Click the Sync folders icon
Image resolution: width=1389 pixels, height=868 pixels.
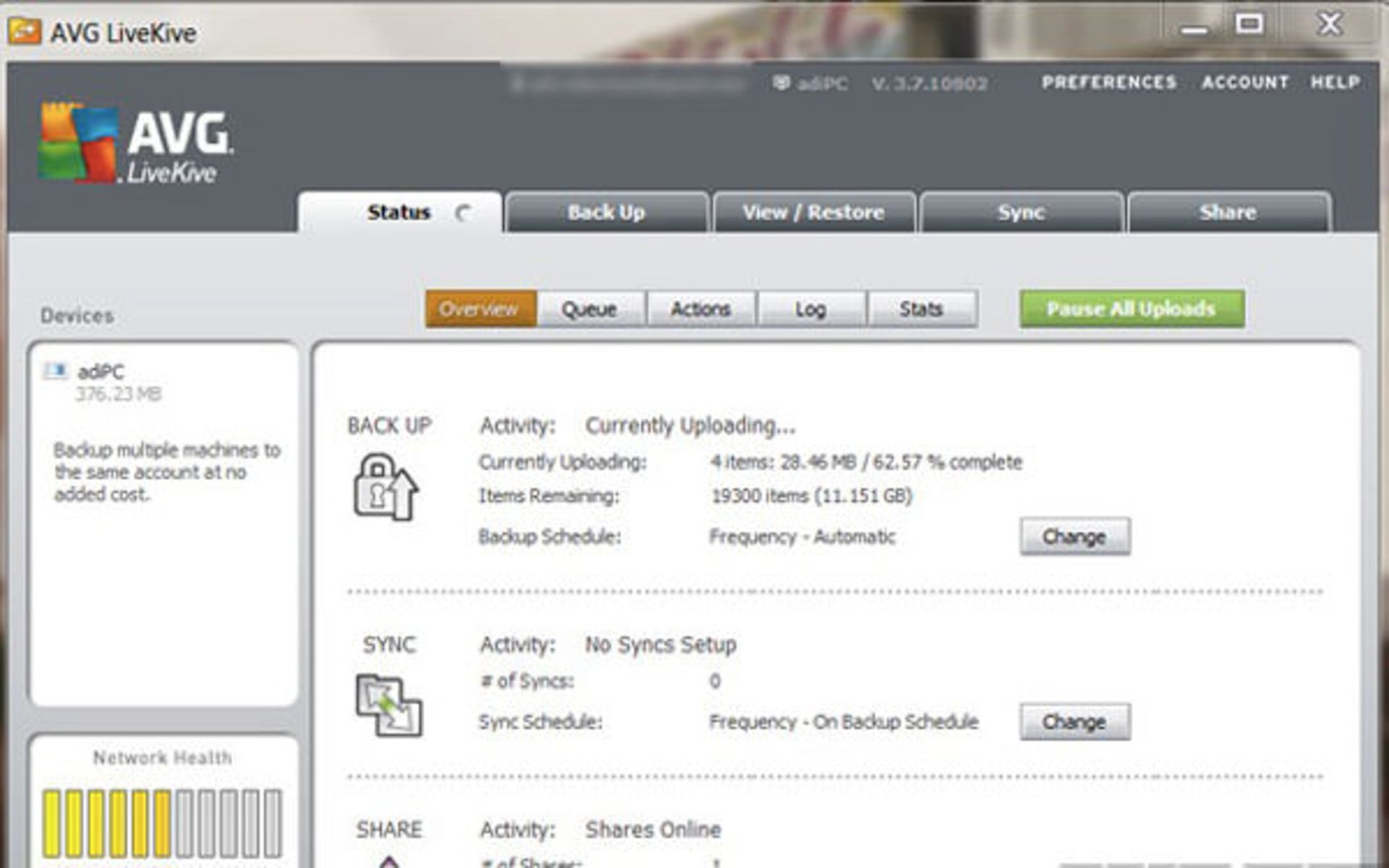click(388, 705)
